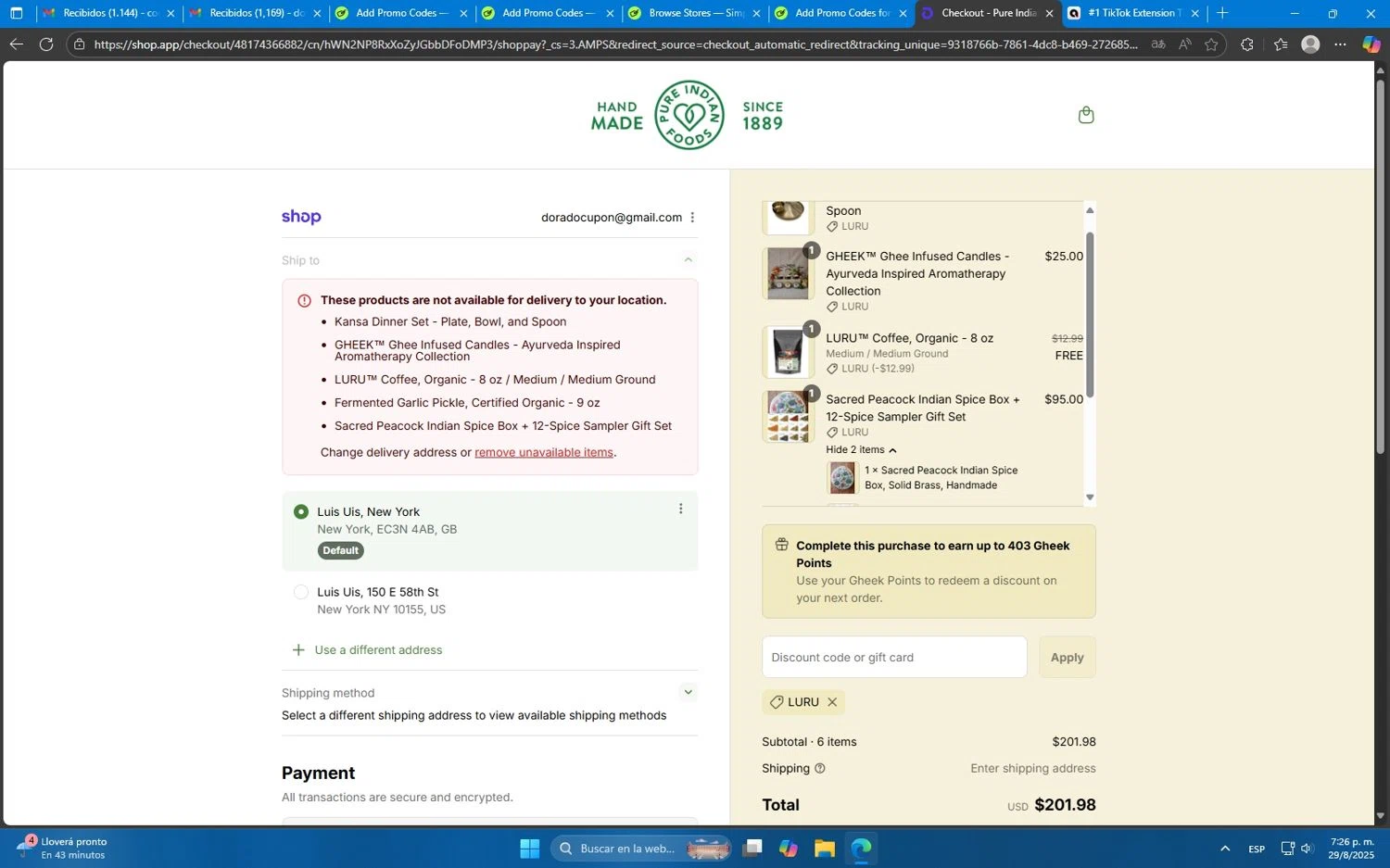Click the translate page icon in address bar

1157,44
